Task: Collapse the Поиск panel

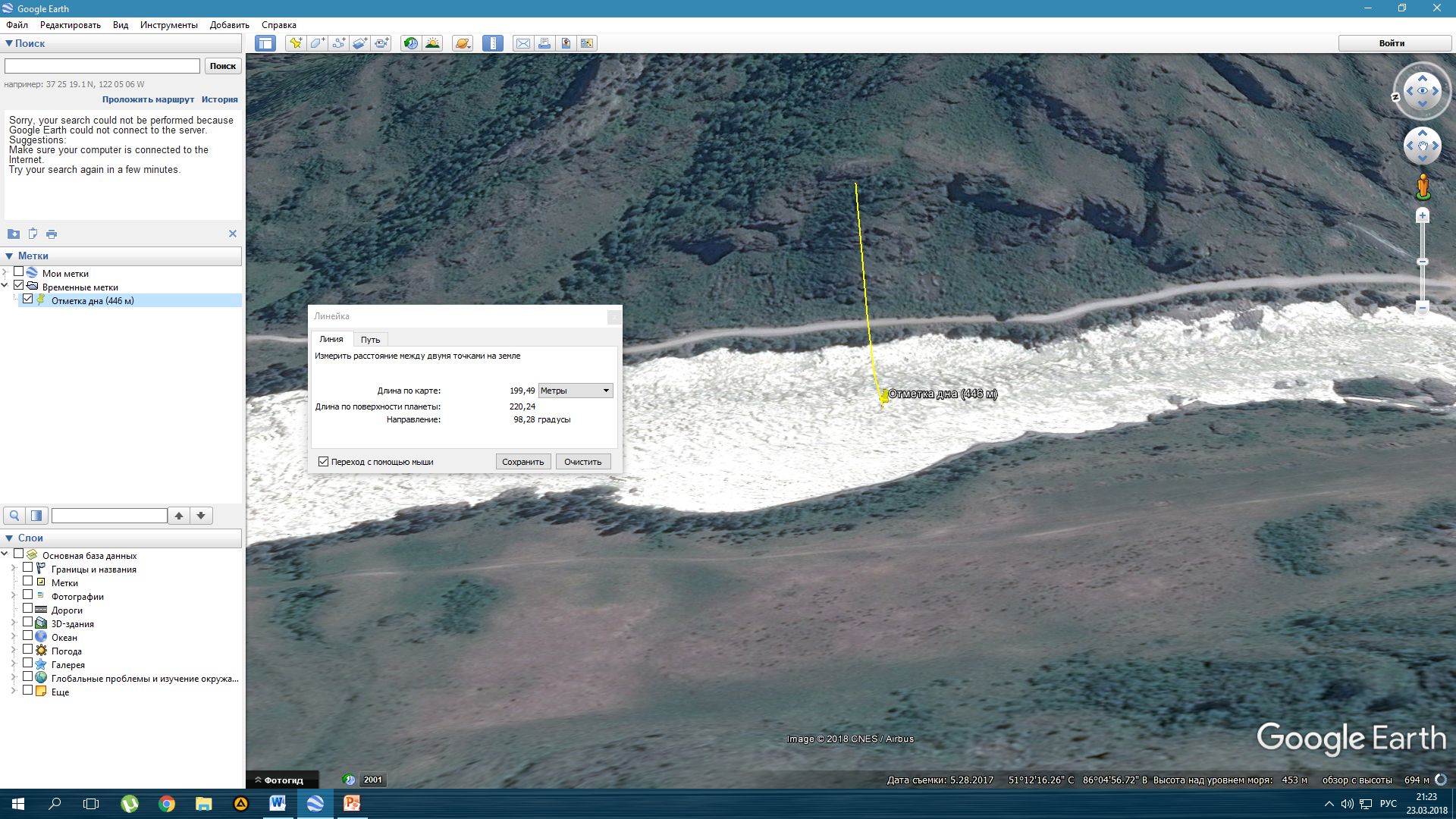Action: pos(9,43)
